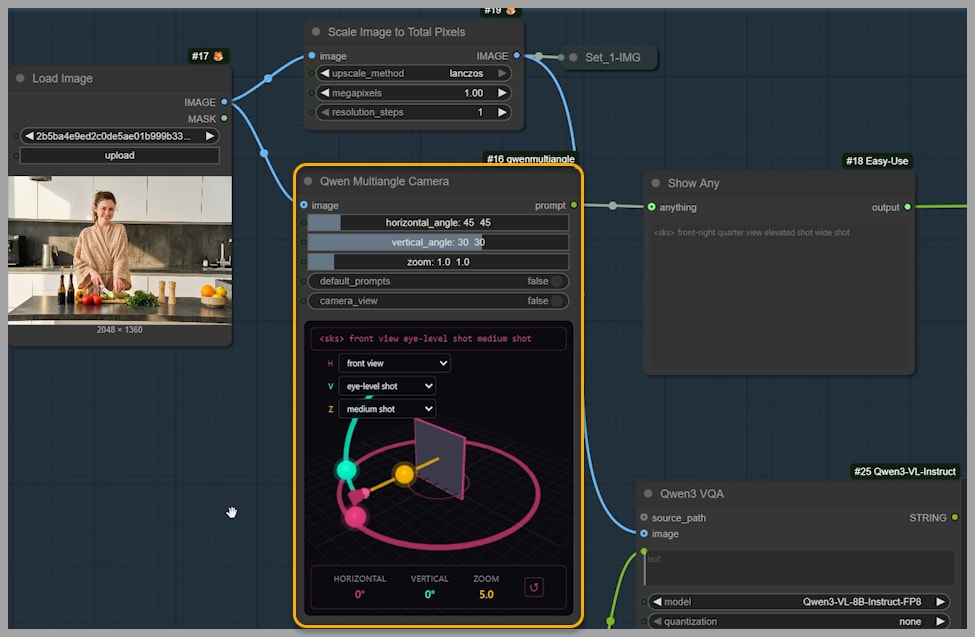Open the zoom medium shot dropdown
Image resolution: width=975 pixels, height=637 pixels.
pyautogui.click(x=386, y=409)
